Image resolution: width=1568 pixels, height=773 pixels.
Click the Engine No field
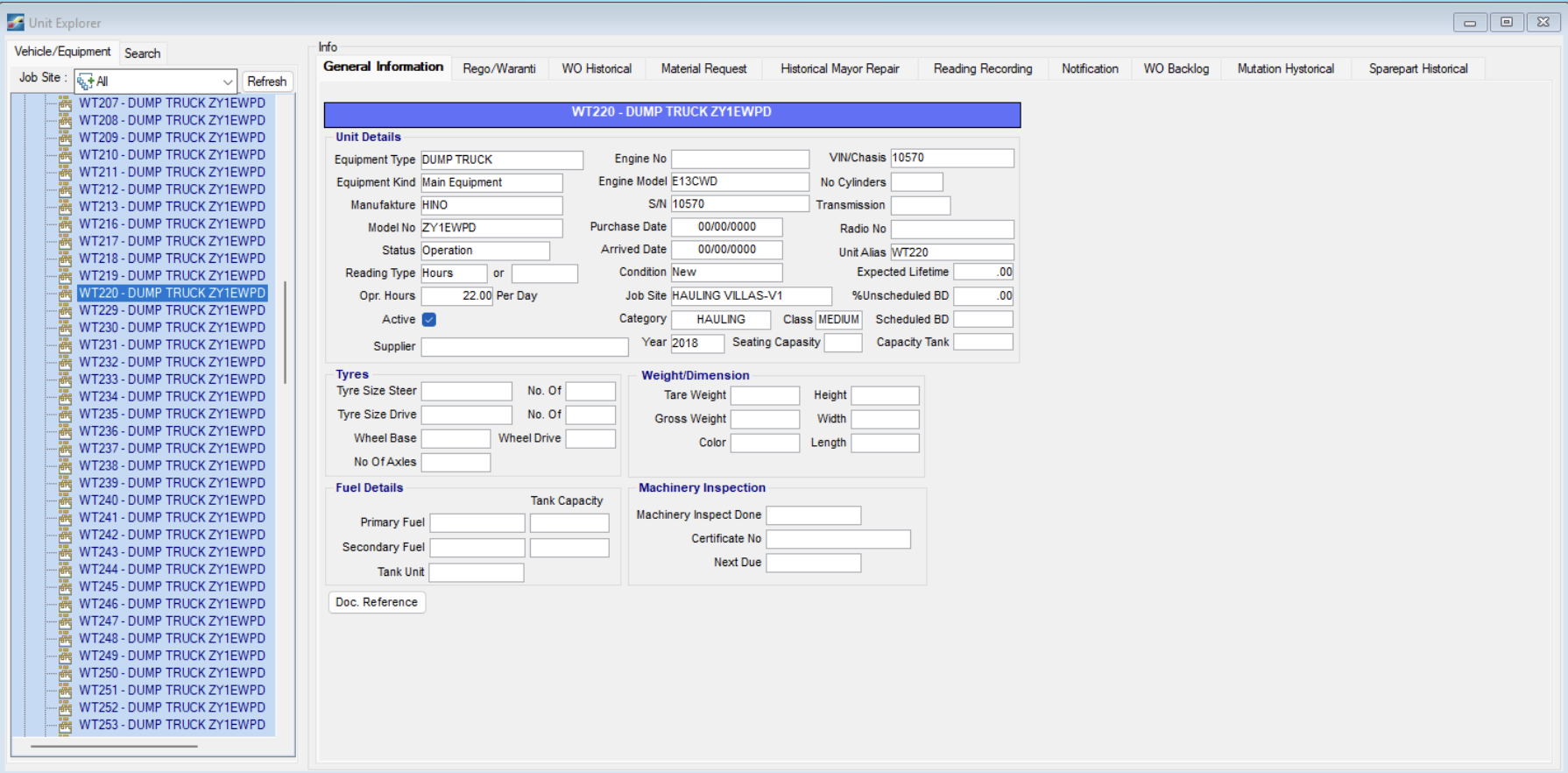point(740,159)
